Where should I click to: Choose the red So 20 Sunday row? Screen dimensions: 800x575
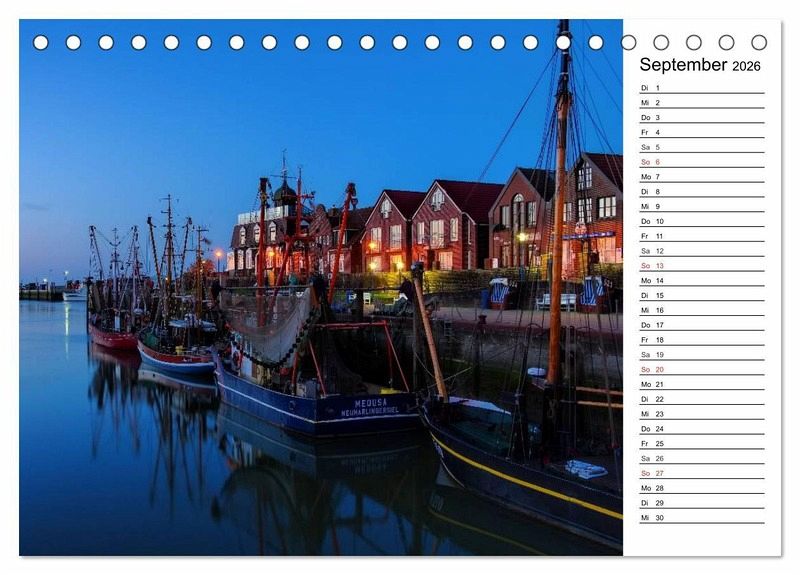click(701, 369)
